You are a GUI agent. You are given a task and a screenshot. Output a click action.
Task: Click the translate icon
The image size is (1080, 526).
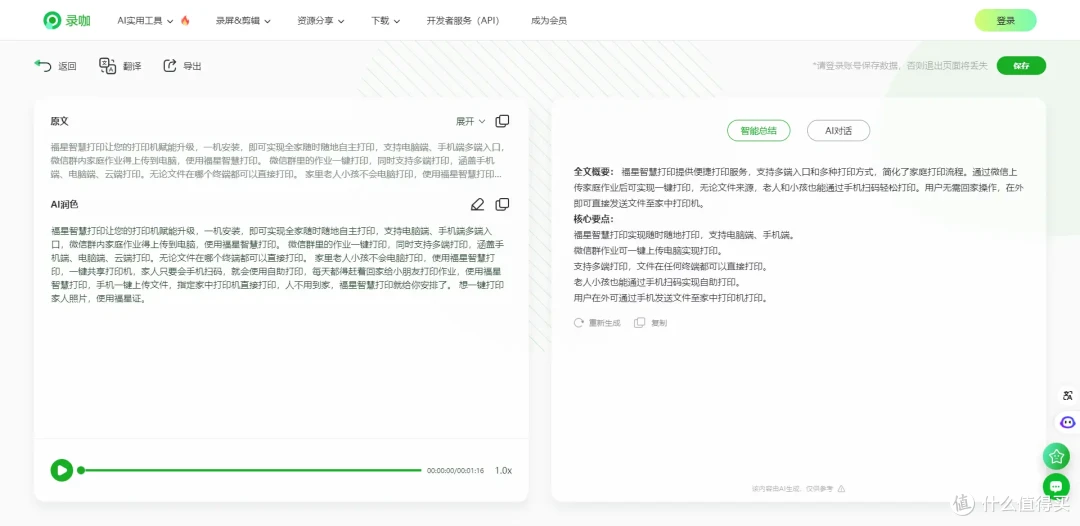coord(107,65)
